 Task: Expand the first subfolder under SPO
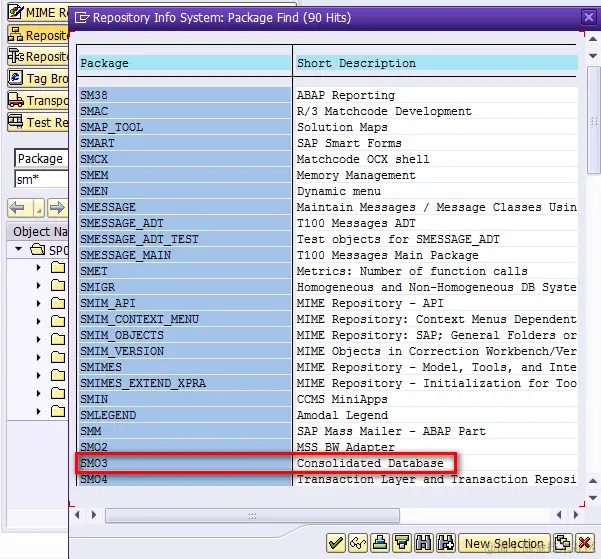[38, 267]
